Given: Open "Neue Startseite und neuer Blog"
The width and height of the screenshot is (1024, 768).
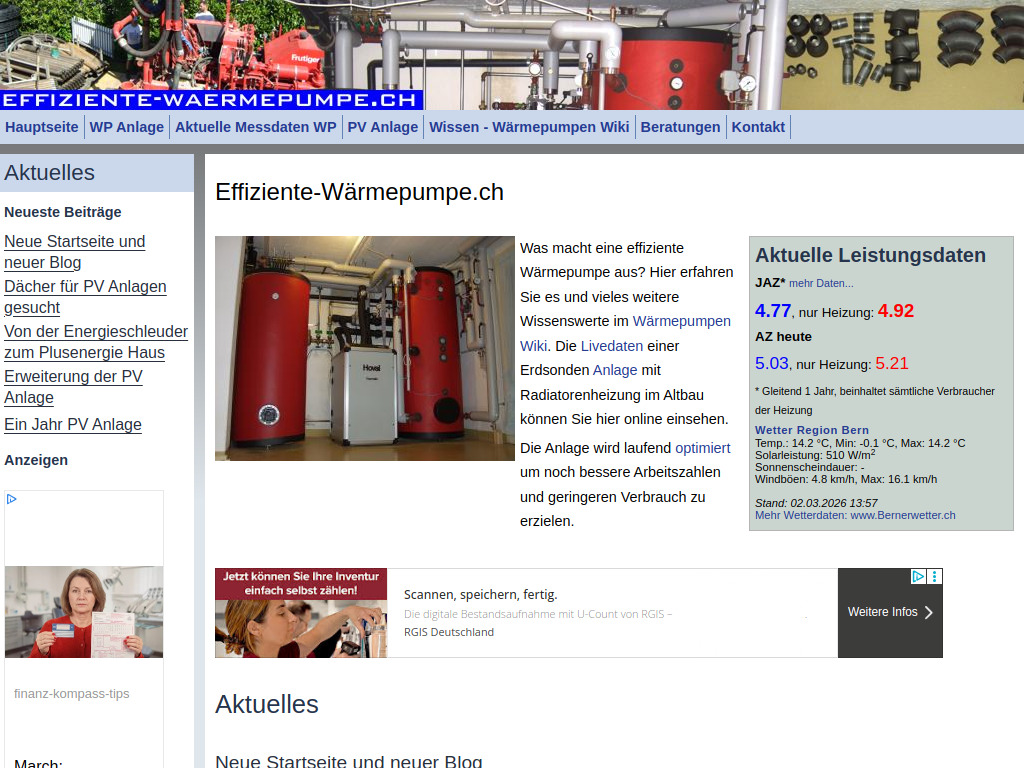Looking at the screenshot, I should [x=74, y=252].
